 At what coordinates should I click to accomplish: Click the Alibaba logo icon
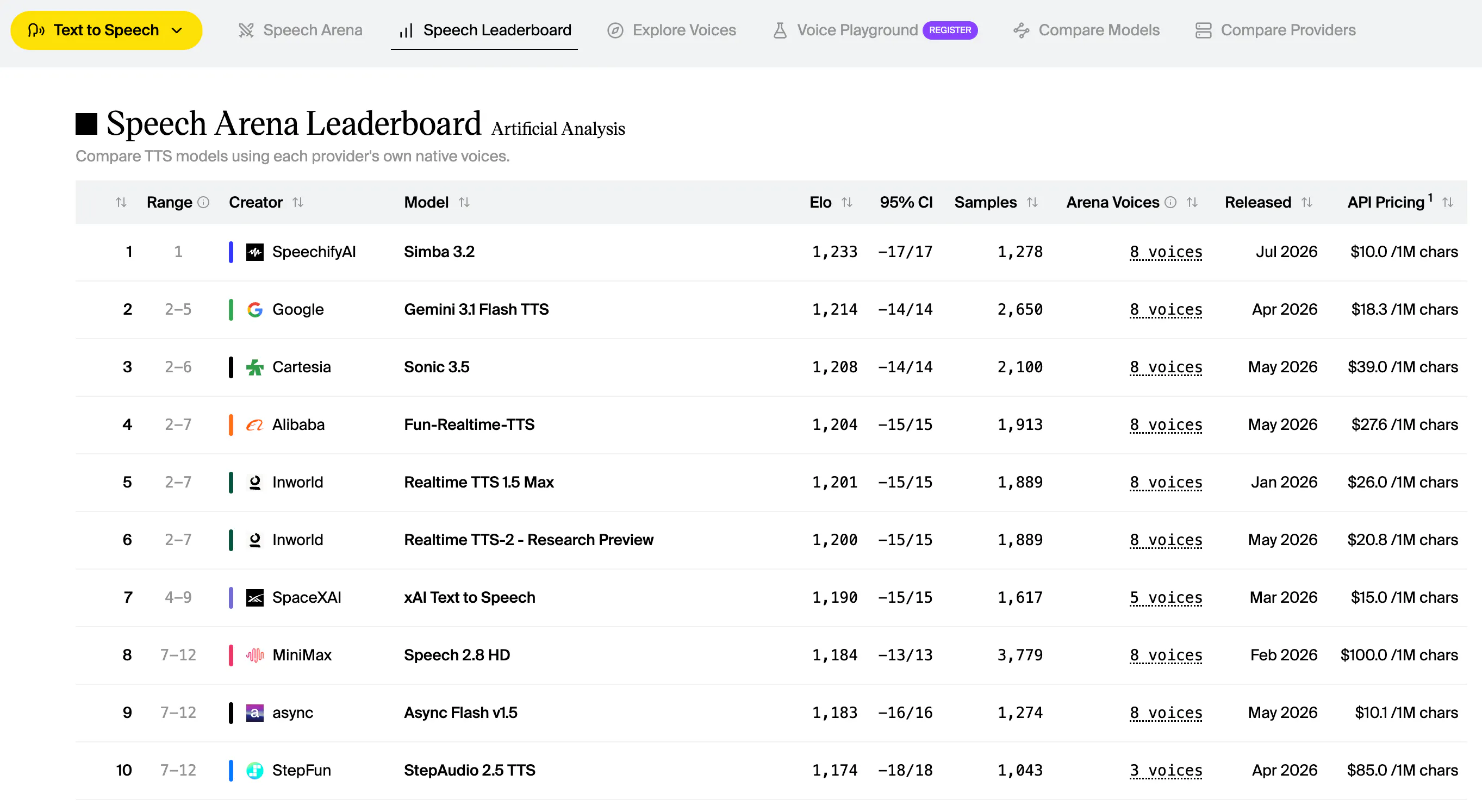pos(255,424)
